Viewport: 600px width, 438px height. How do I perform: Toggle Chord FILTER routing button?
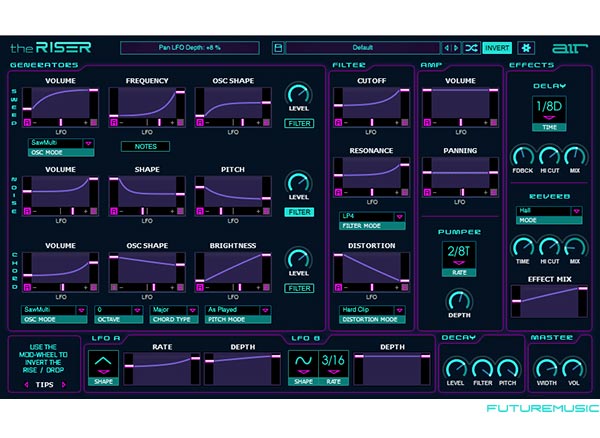[299, 288]
